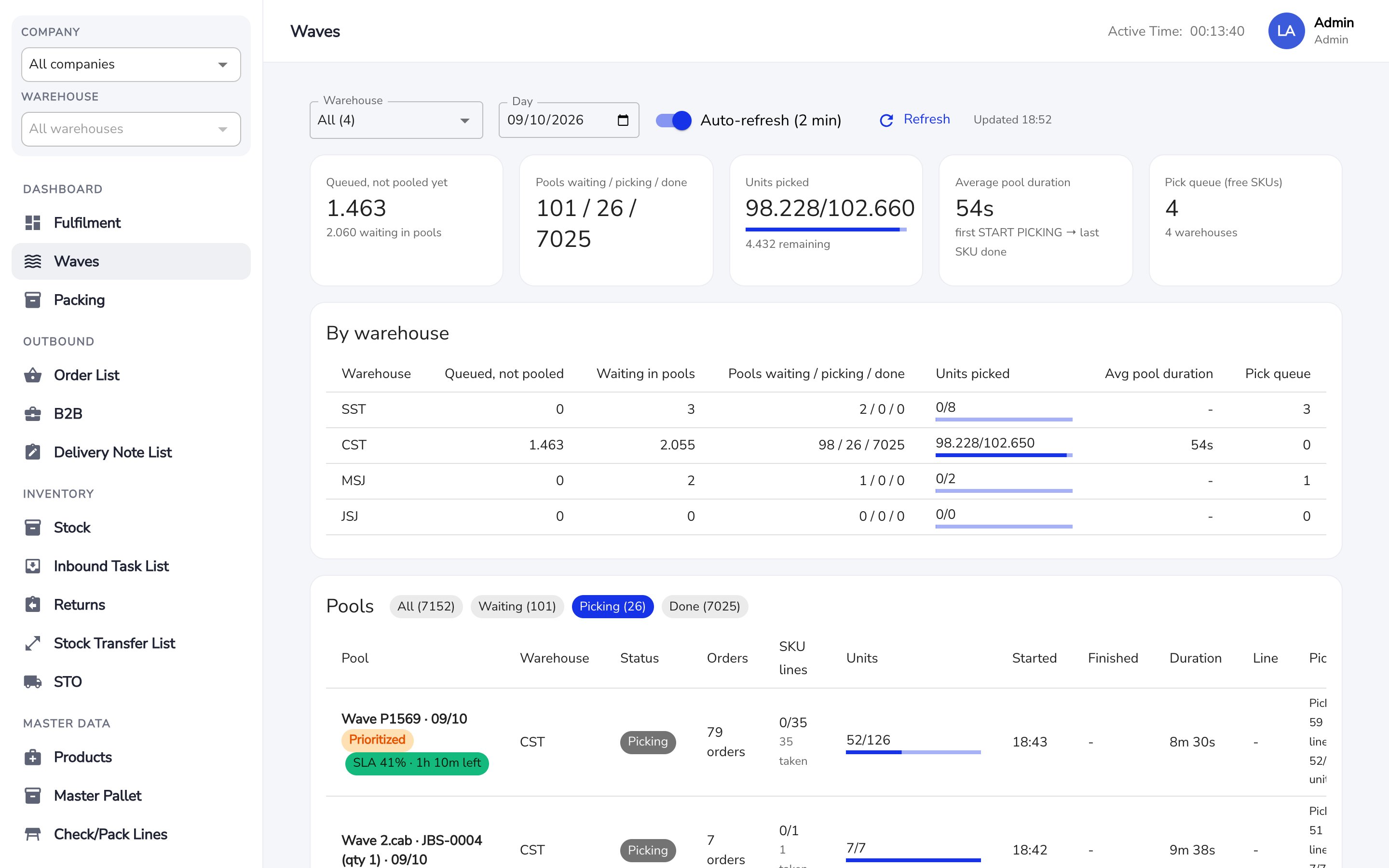Click the MSJ warehouse row name
The width and height of the screenshot is (1389, 868).
point(354,480)
